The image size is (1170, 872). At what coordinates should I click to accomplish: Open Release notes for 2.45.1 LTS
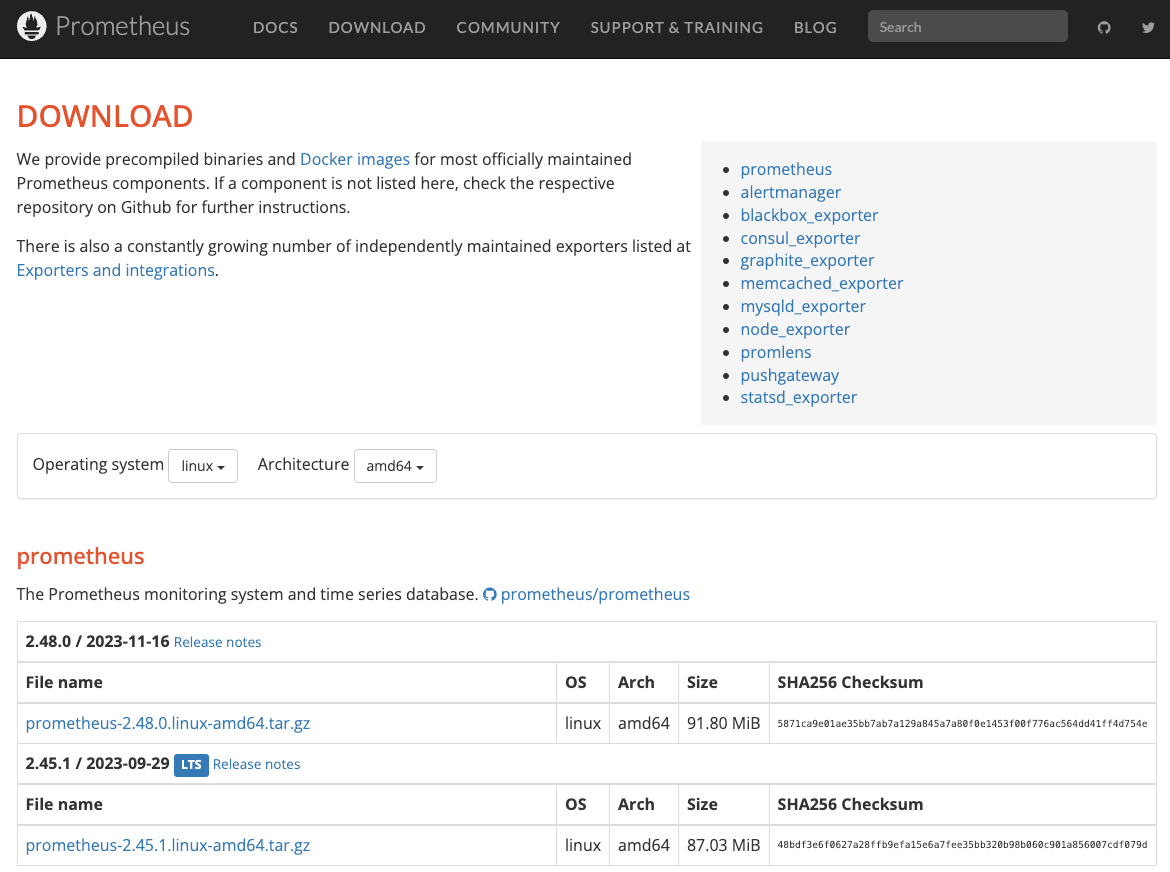[x=256, y=765]
